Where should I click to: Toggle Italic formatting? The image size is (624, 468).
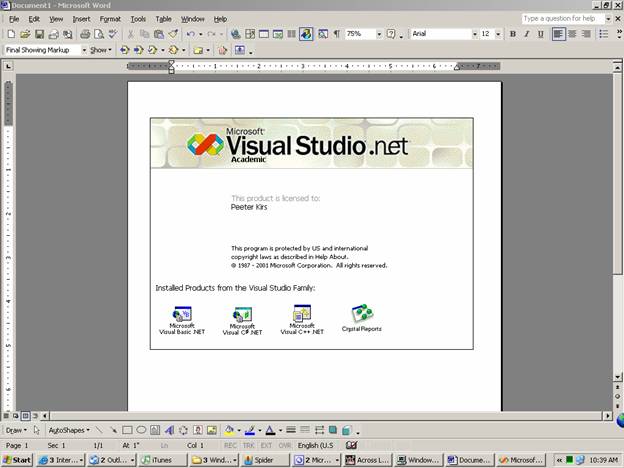pos(527,34)
